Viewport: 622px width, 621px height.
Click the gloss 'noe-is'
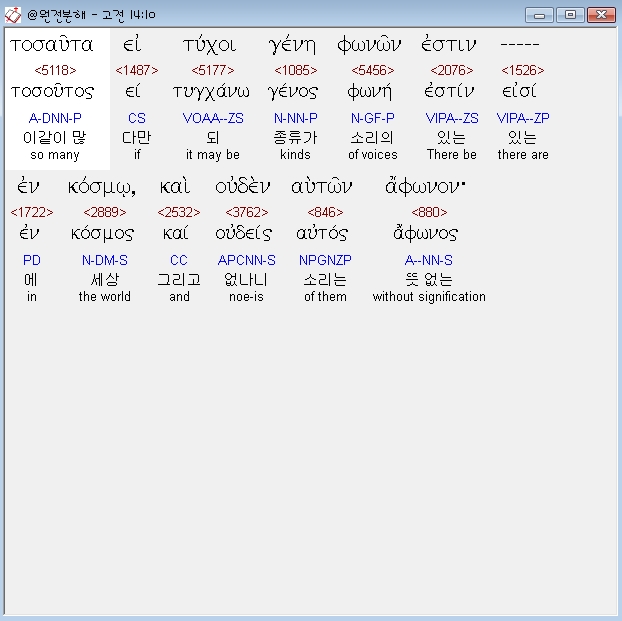(246, 296)
